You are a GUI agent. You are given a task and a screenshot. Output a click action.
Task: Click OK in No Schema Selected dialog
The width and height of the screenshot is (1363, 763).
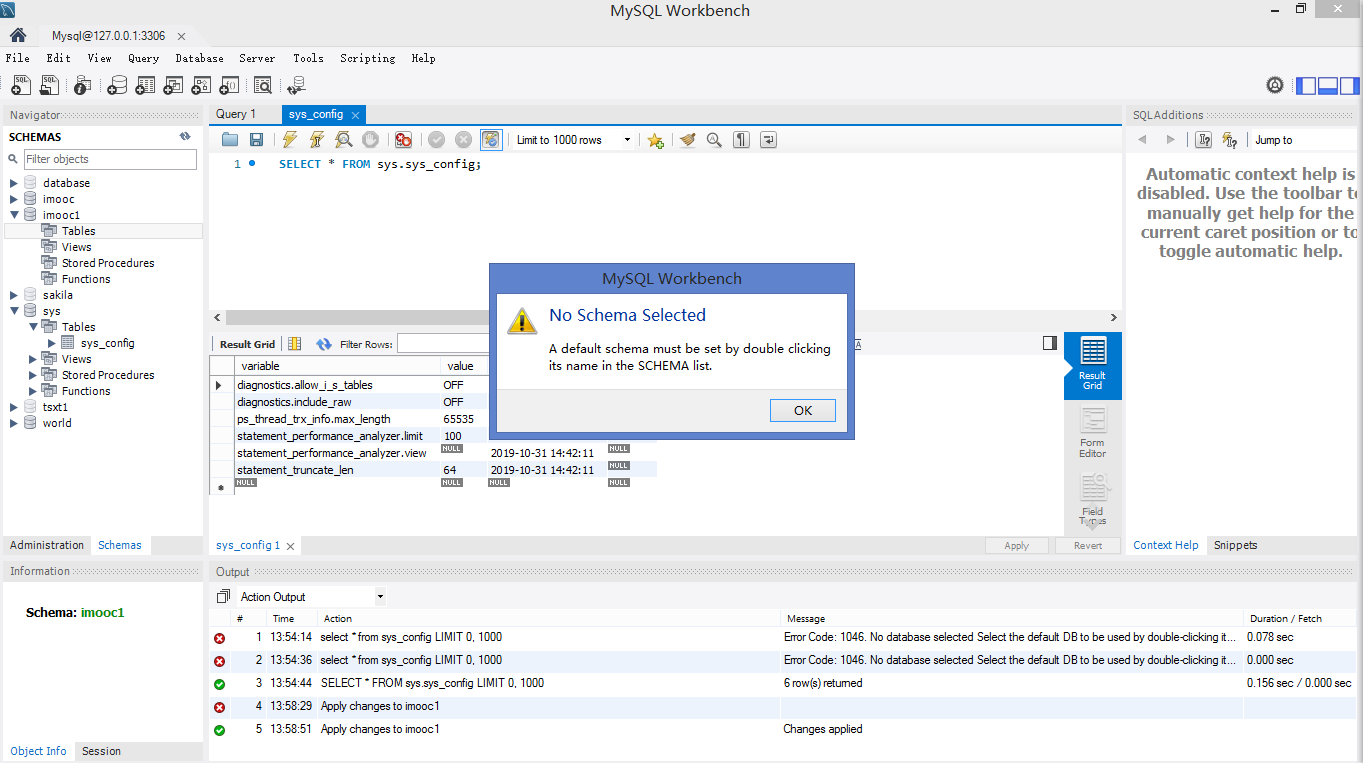click(803, 410)
